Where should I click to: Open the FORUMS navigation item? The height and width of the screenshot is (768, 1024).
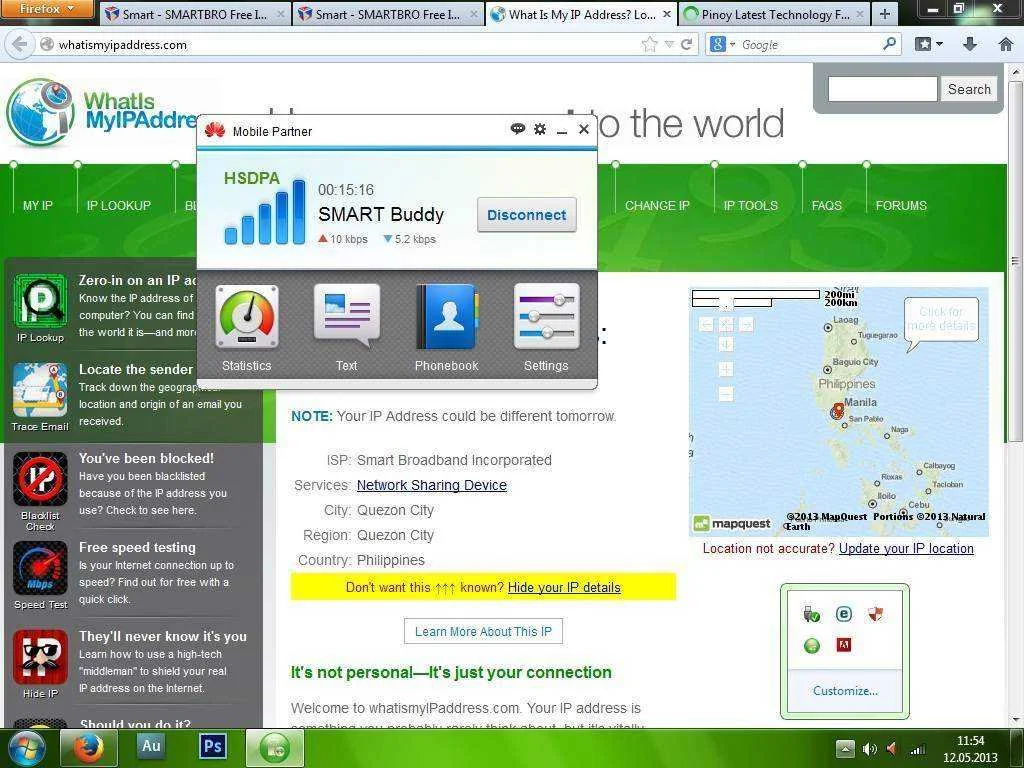[901, 206]
